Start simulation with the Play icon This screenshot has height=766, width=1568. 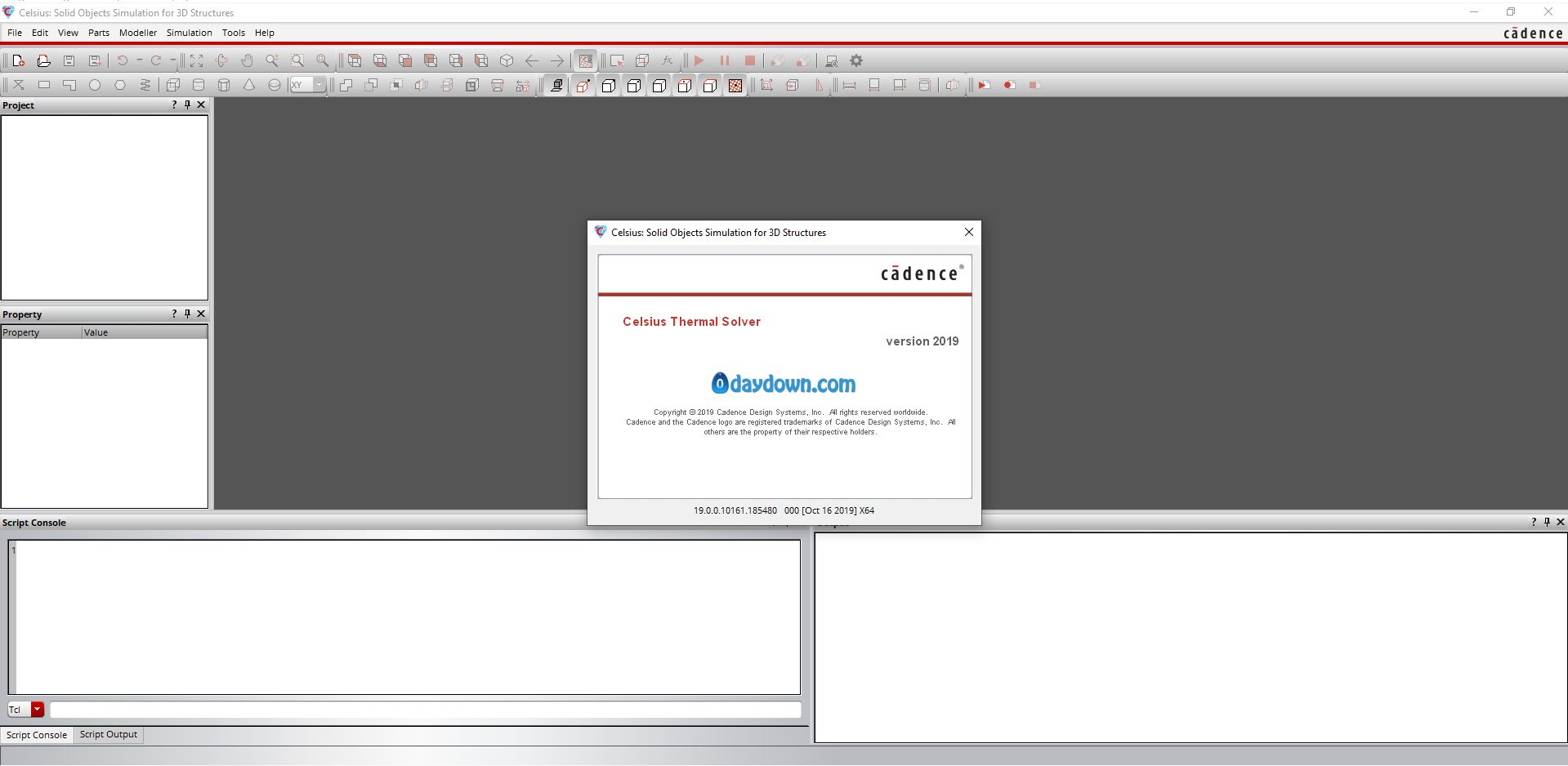tap(699, 60)
